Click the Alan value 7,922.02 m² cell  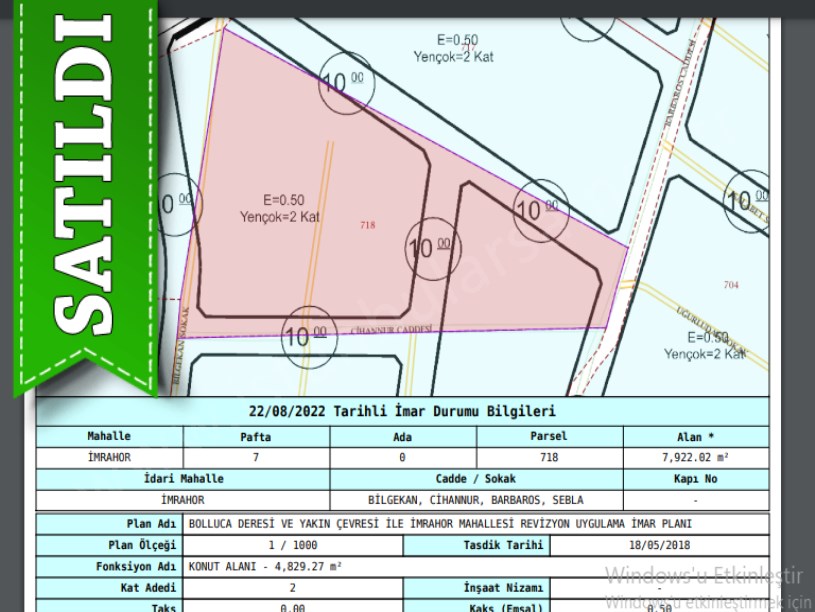point(696,458)
